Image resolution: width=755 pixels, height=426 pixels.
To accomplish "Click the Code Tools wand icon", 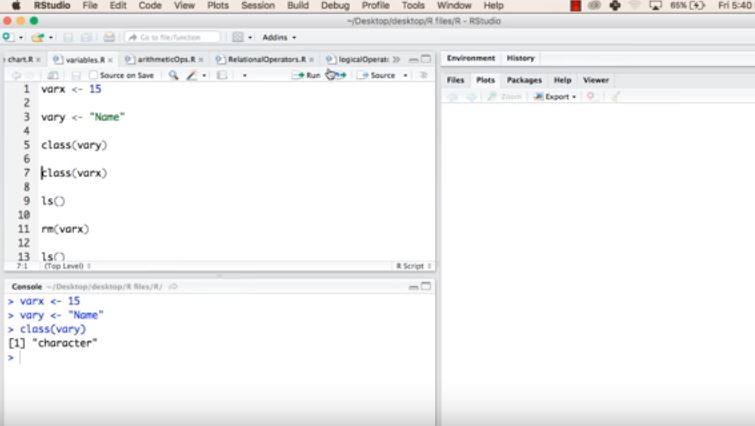I will coord(192,75).
